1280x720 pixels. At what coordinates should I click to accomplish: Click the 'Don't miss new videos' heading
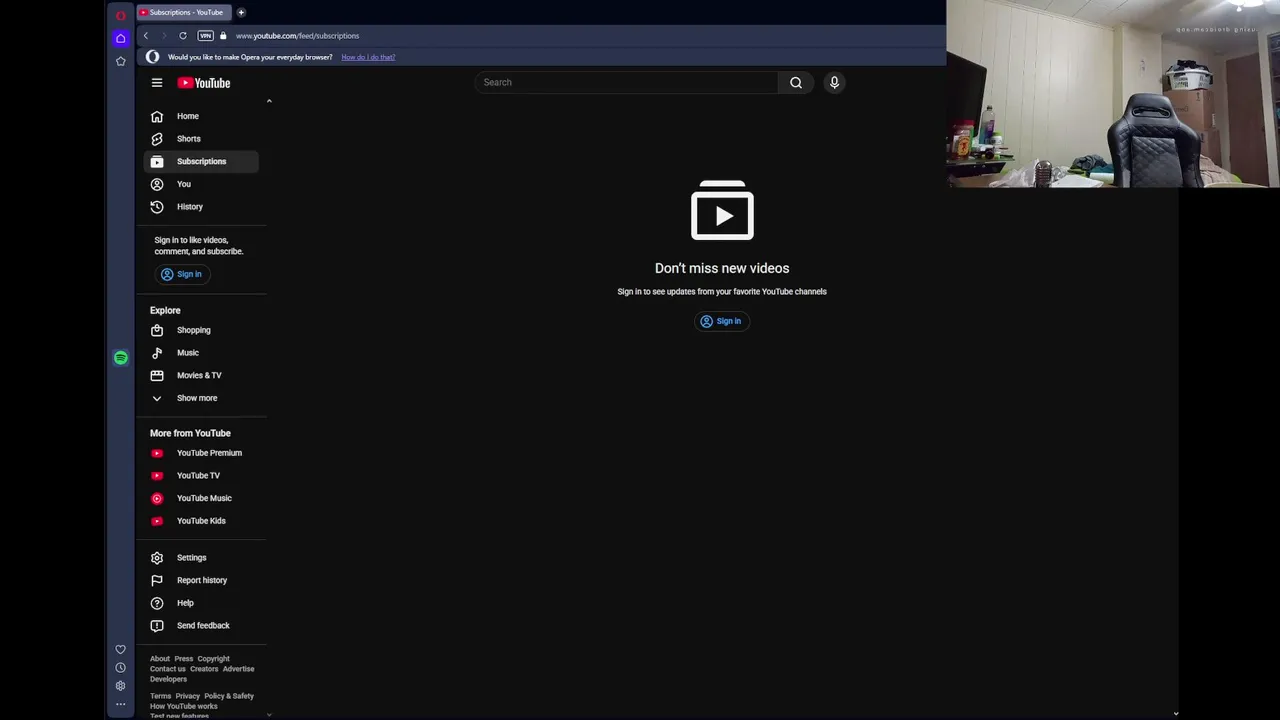[x=722, y=268]
